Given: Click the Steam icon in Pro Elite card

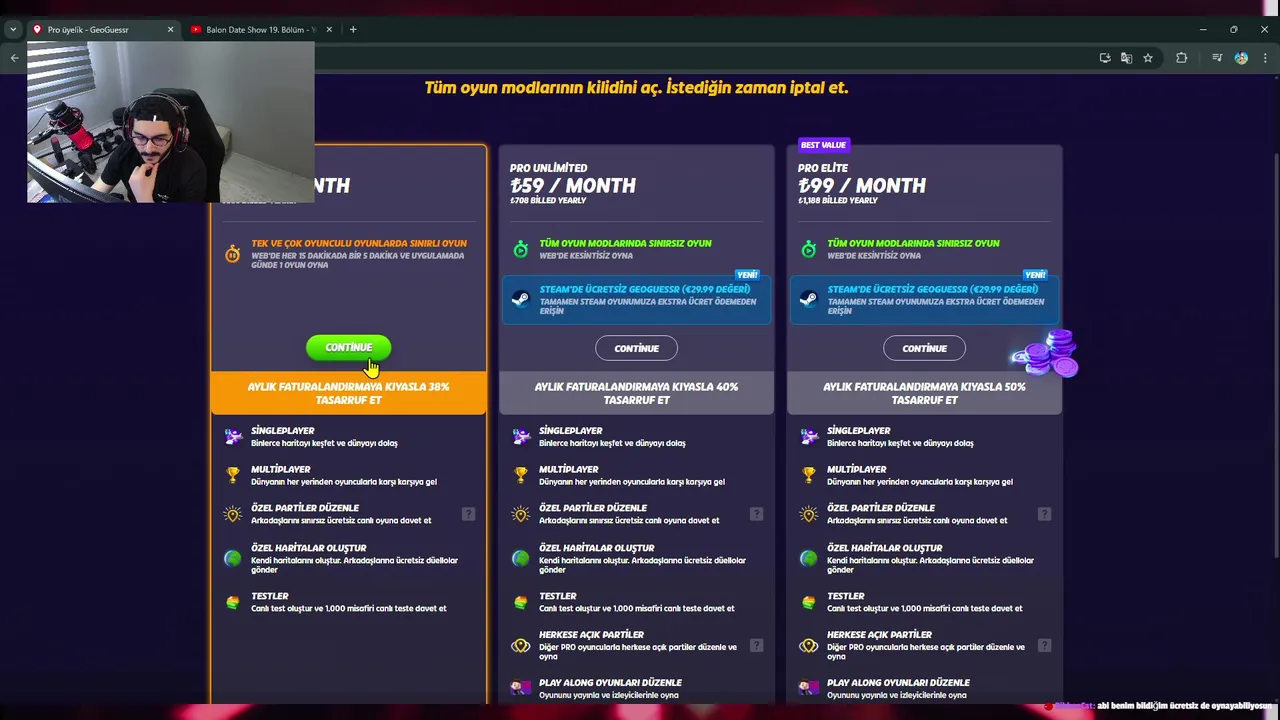Looking at the screenshot, I should pos(808,299).
